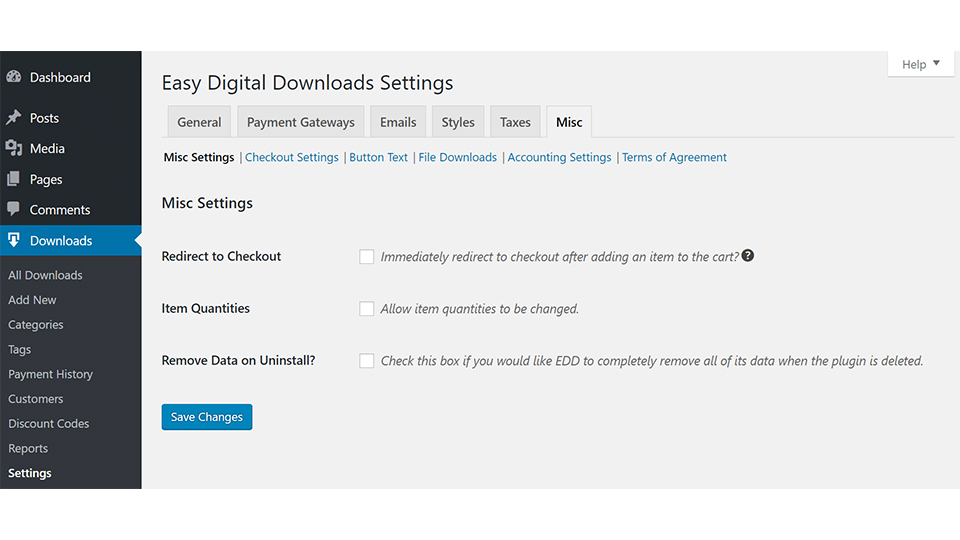This screenshot has width=960, height=540.
Task: Open Categories submenu item
Action: point(36,324)
